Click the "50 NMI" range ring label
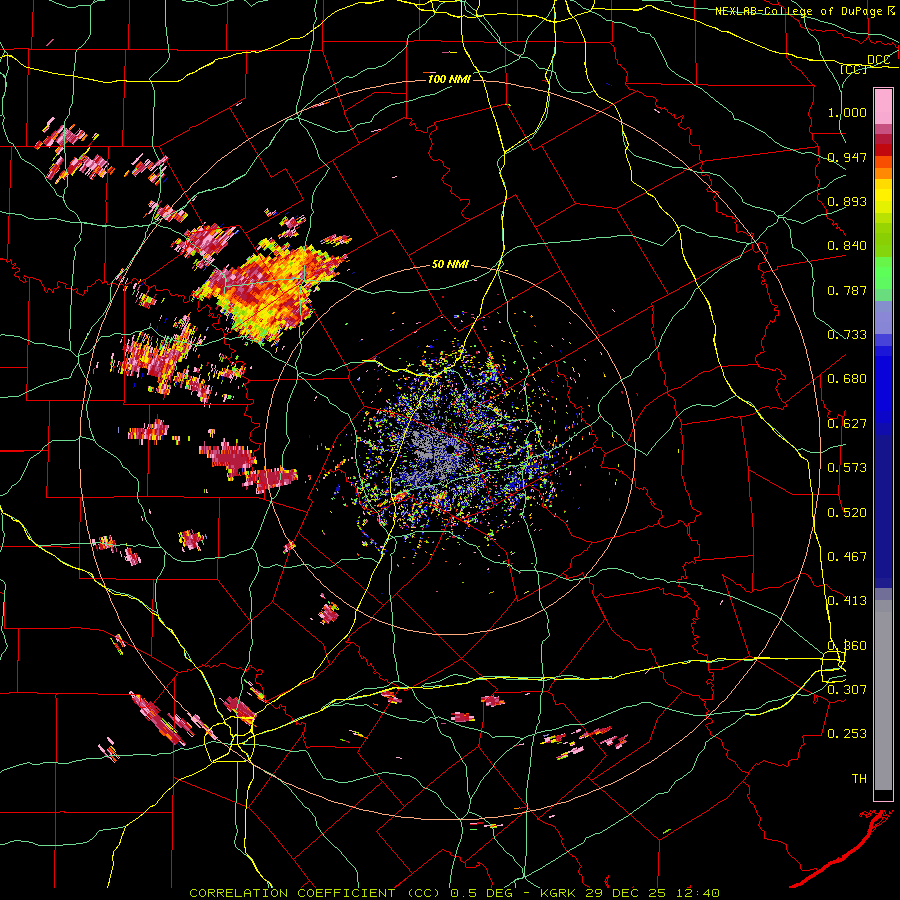The height and width of the screenshot is (900, 900). (x=450, y=265)
